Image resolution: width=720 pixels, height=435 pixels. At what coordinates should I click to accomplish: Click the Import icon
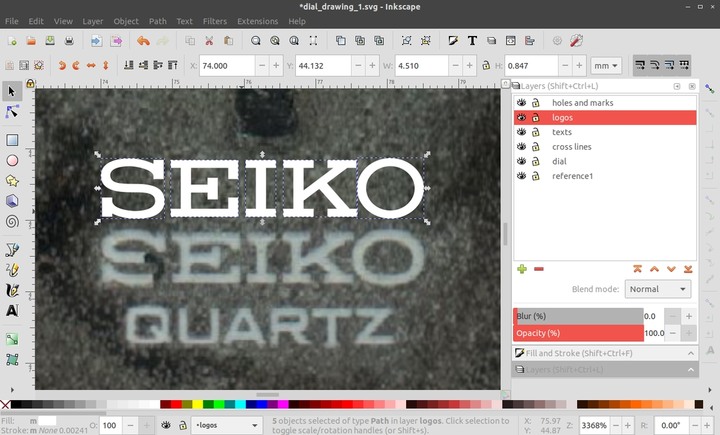[x=96, y=41]
